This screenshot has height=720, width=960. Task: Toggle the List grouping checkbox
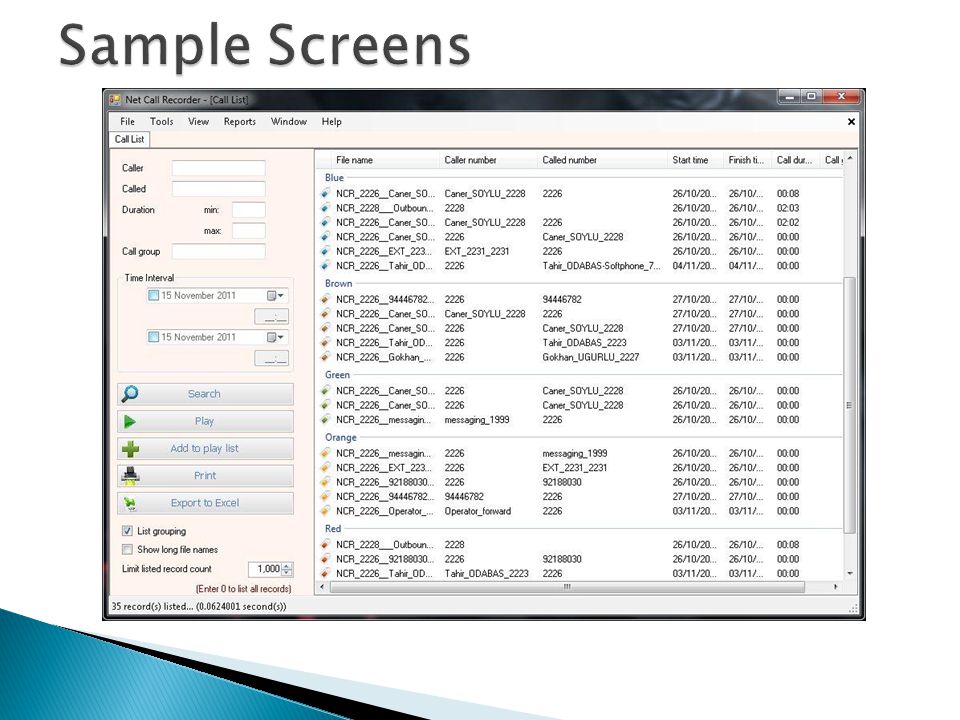127,531
